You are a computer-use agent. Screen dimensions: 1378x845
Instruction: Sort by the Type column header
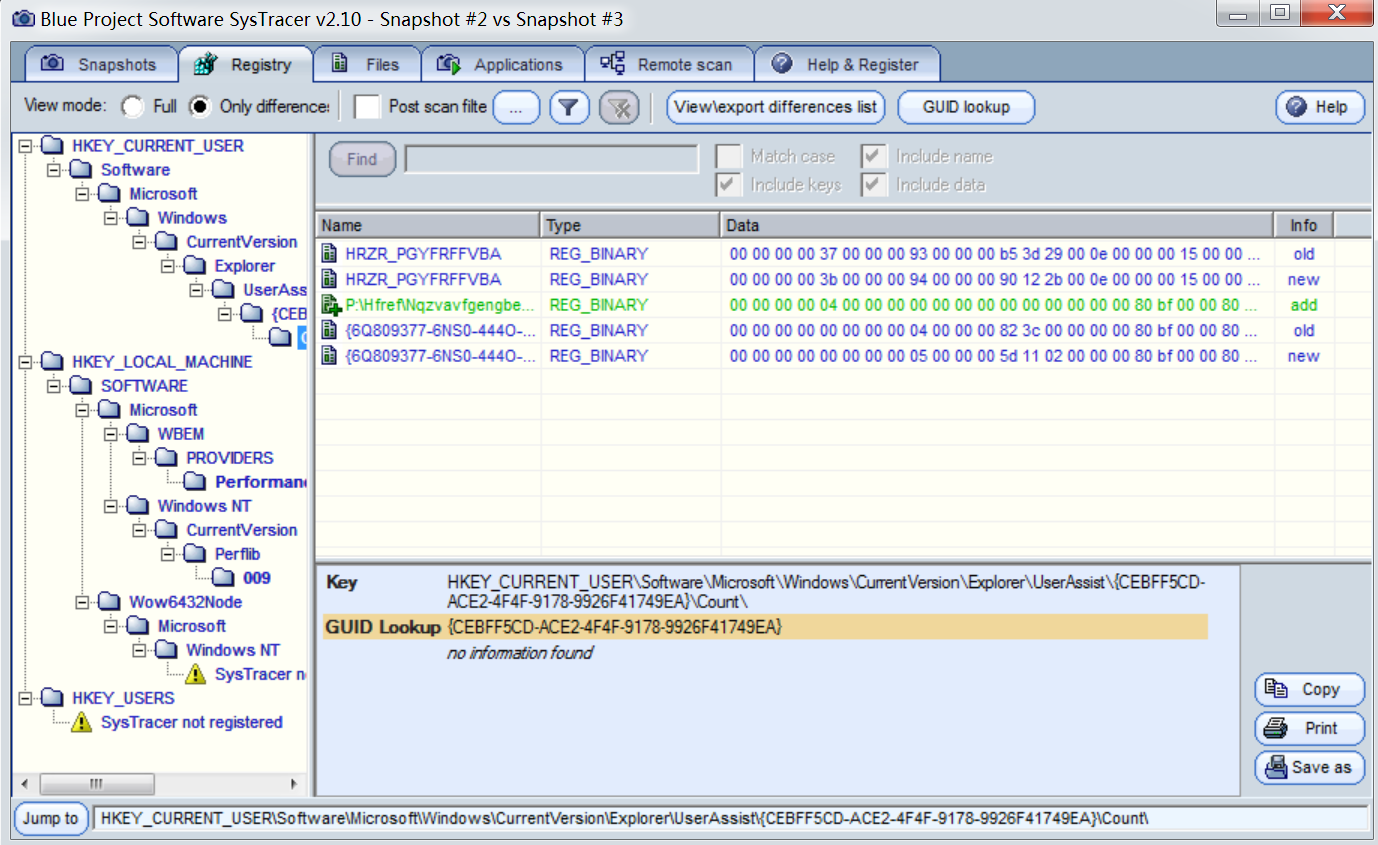coord(630,225)
